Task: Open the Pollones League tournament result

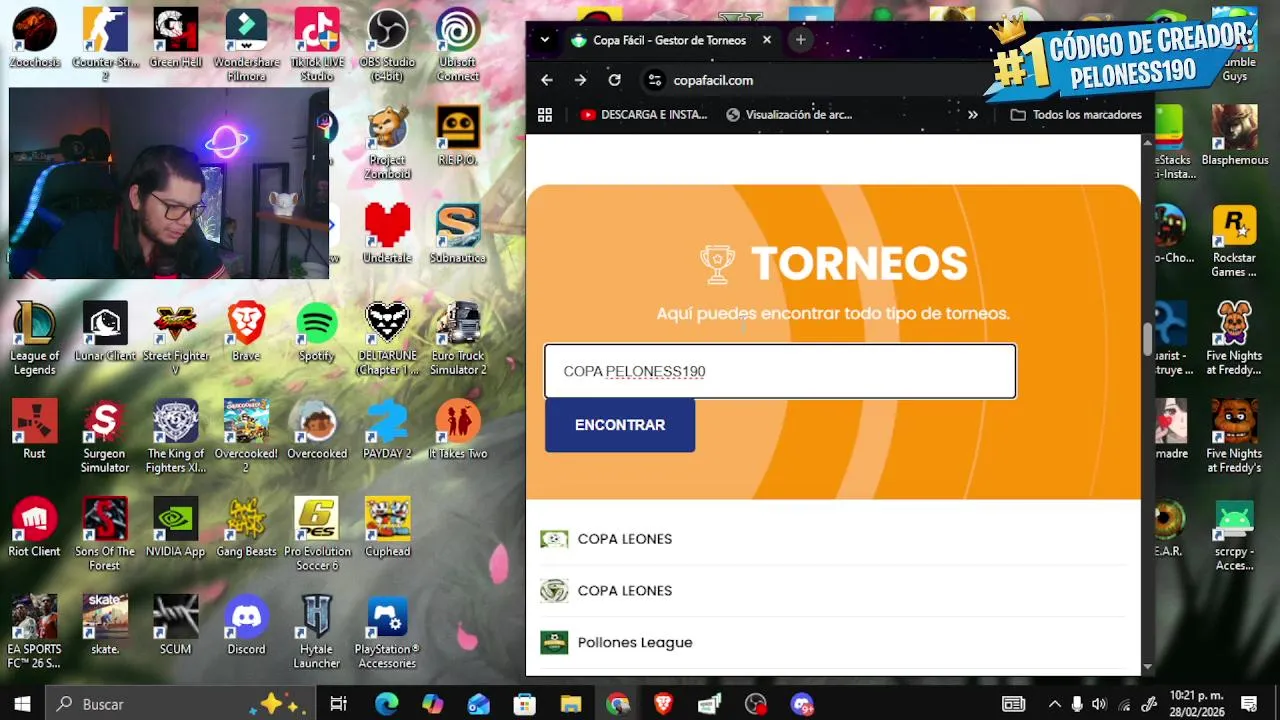Action: click(832, 642)
